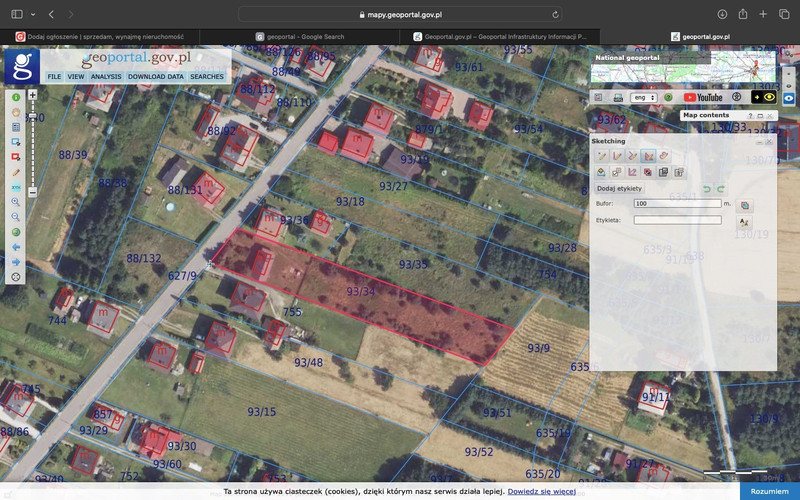Image resolution: width=800 pixels, height=500 pixels.
Task: Activate the pencil sketch tool in left toolbar
Action: coord(16,172)
